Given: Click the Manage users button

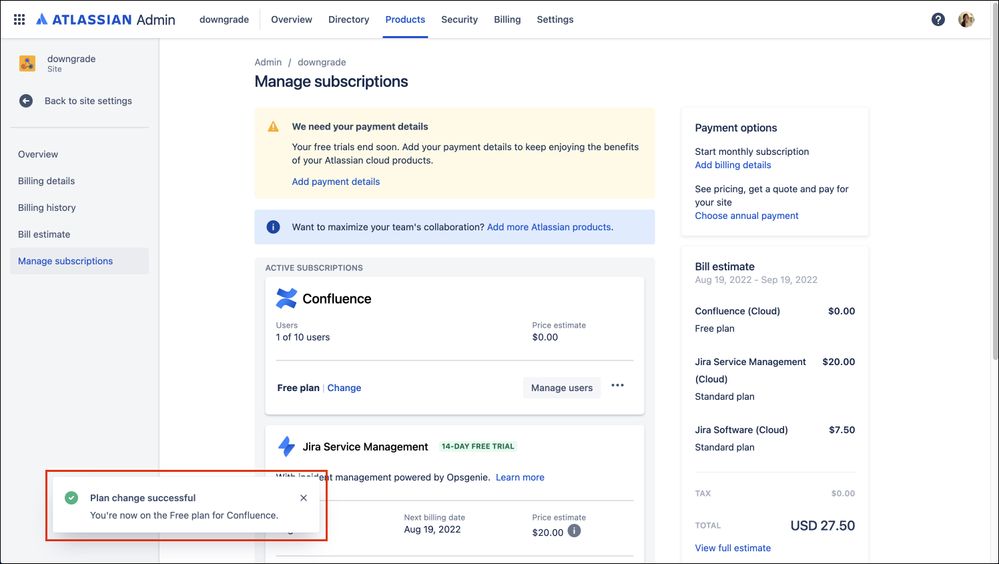Looking at the screenshot, I should [562, 387].
